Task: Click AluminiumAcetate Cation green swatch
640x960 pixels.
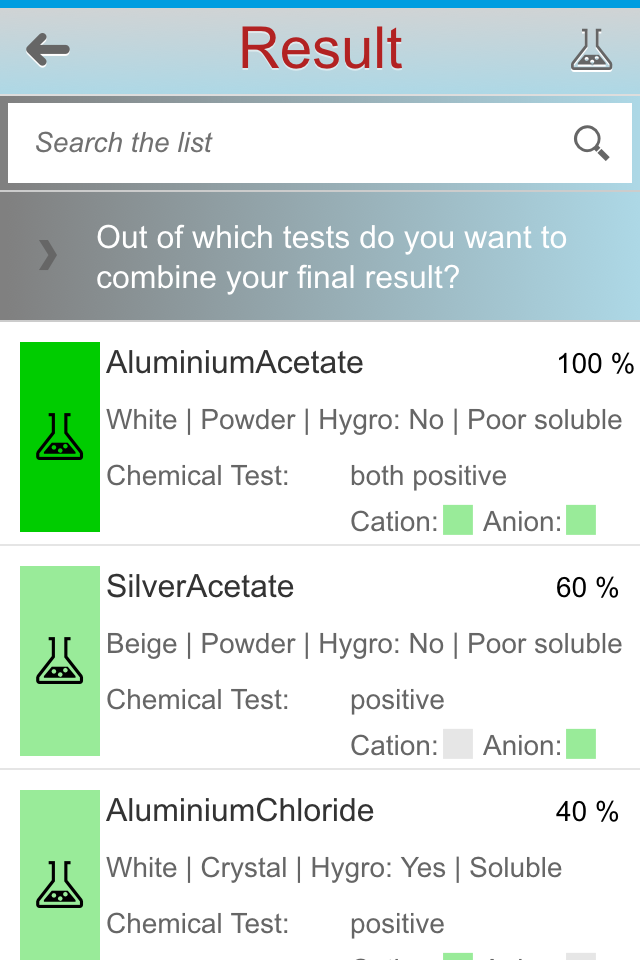Action: [x=458, y=521]
